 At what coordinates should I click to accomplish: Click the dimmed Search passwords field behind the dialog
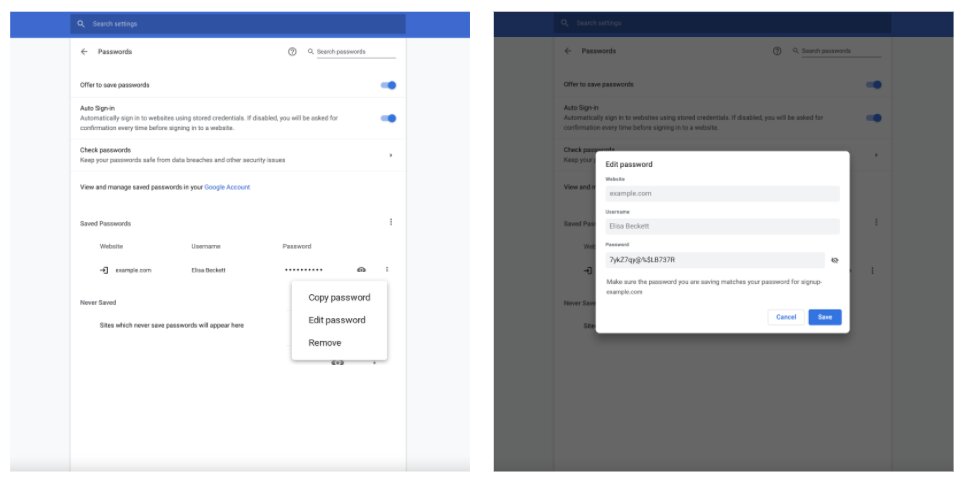point(841,52)
